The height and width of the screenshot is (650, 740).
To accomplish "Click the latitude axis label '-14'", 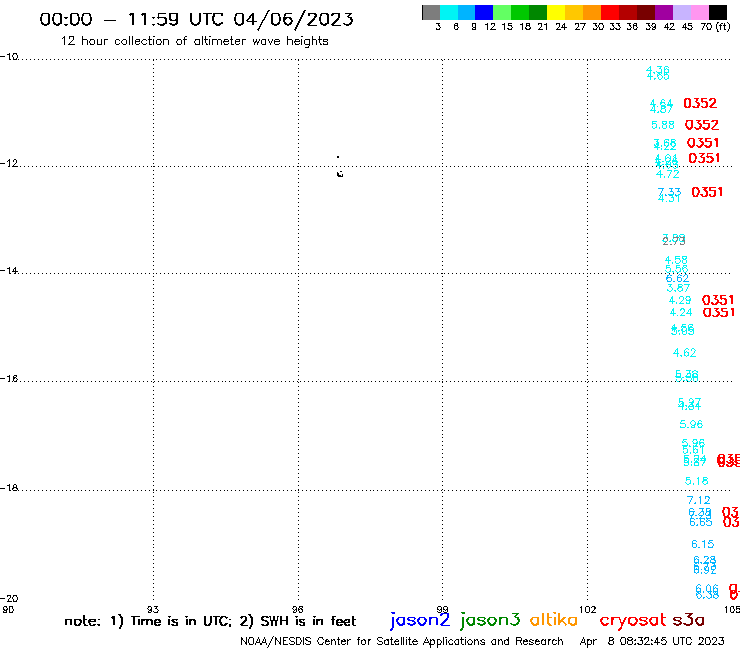I will tap(9, 270).
